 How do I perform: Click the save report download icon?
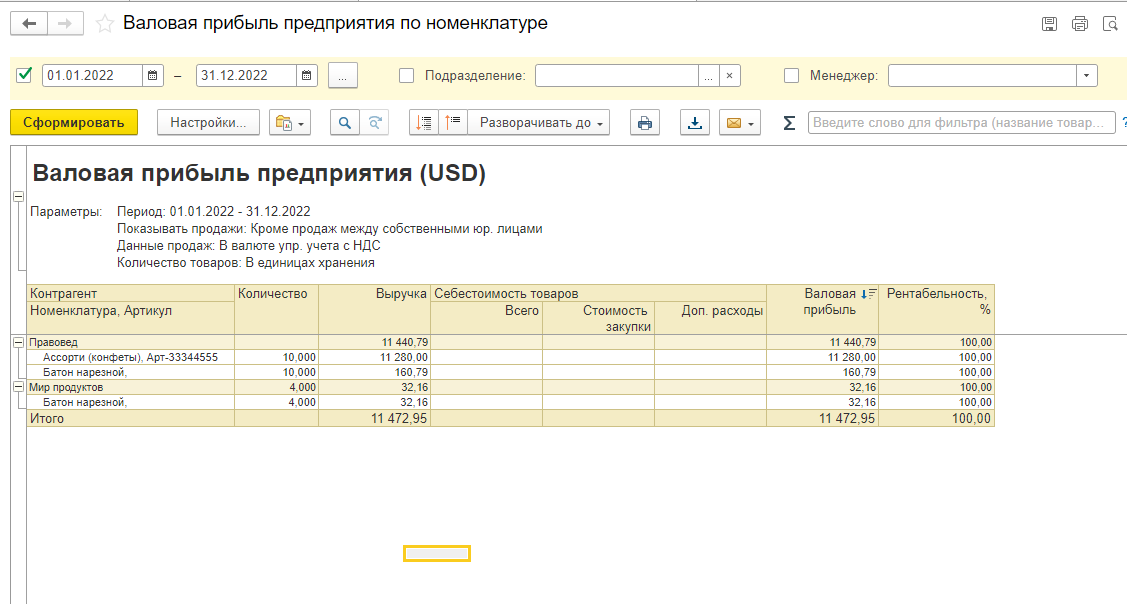pos(695,123)
